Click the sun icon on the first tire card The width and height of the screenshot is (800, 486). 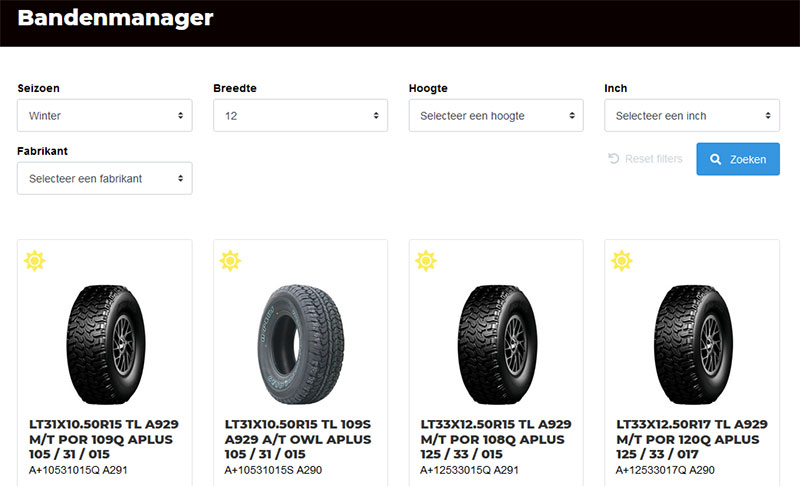click(x=35, y=261)
